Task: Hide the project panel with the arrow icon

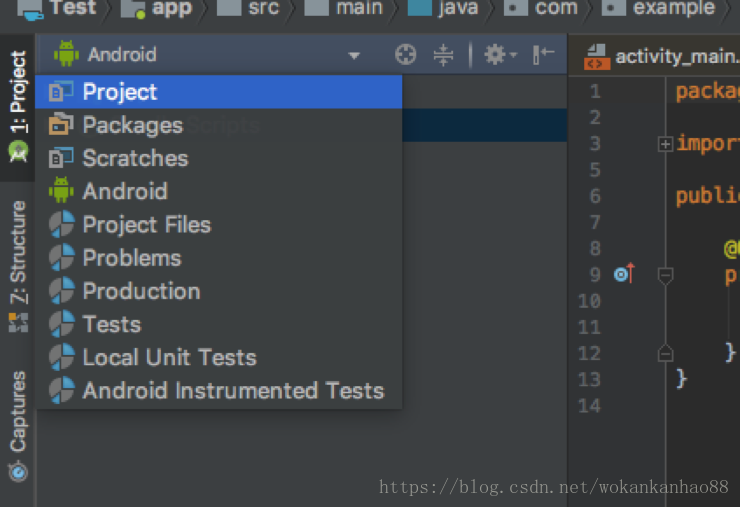Action: click(x=543, y=55)
